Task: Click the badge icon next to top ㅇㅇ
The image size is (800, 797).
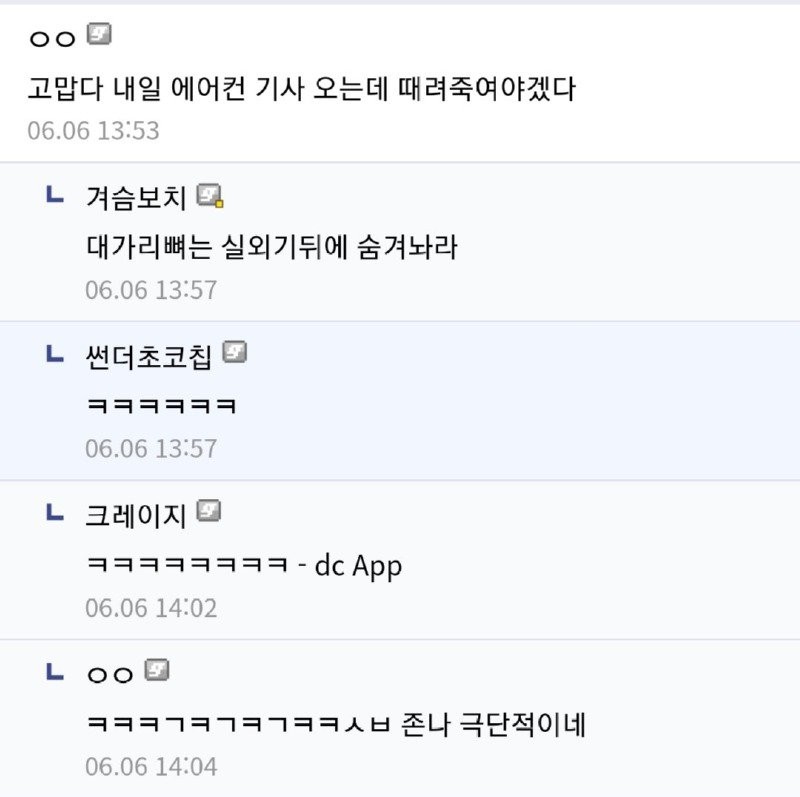Action: pyautogui.click(x=99, y=34)
